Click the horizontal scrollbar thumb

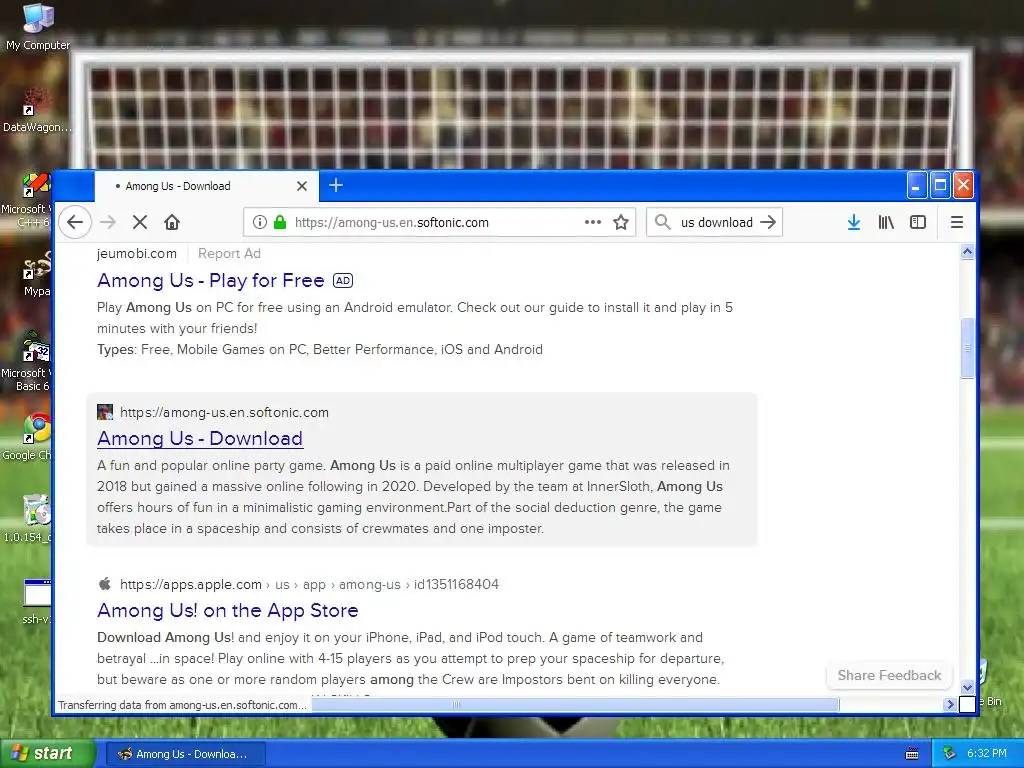click(575, 705)
